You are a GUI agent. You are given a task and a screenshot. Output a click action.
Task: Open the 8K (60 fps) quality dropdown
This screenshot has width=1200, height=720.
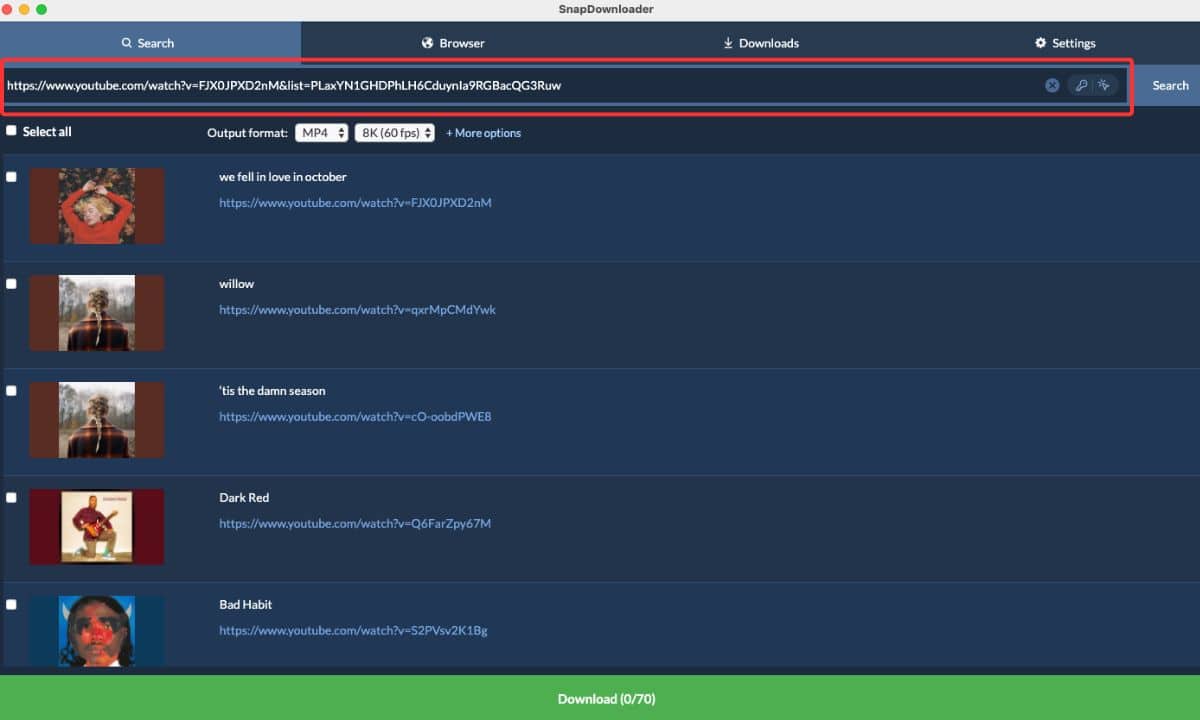[x=395, y=133]
